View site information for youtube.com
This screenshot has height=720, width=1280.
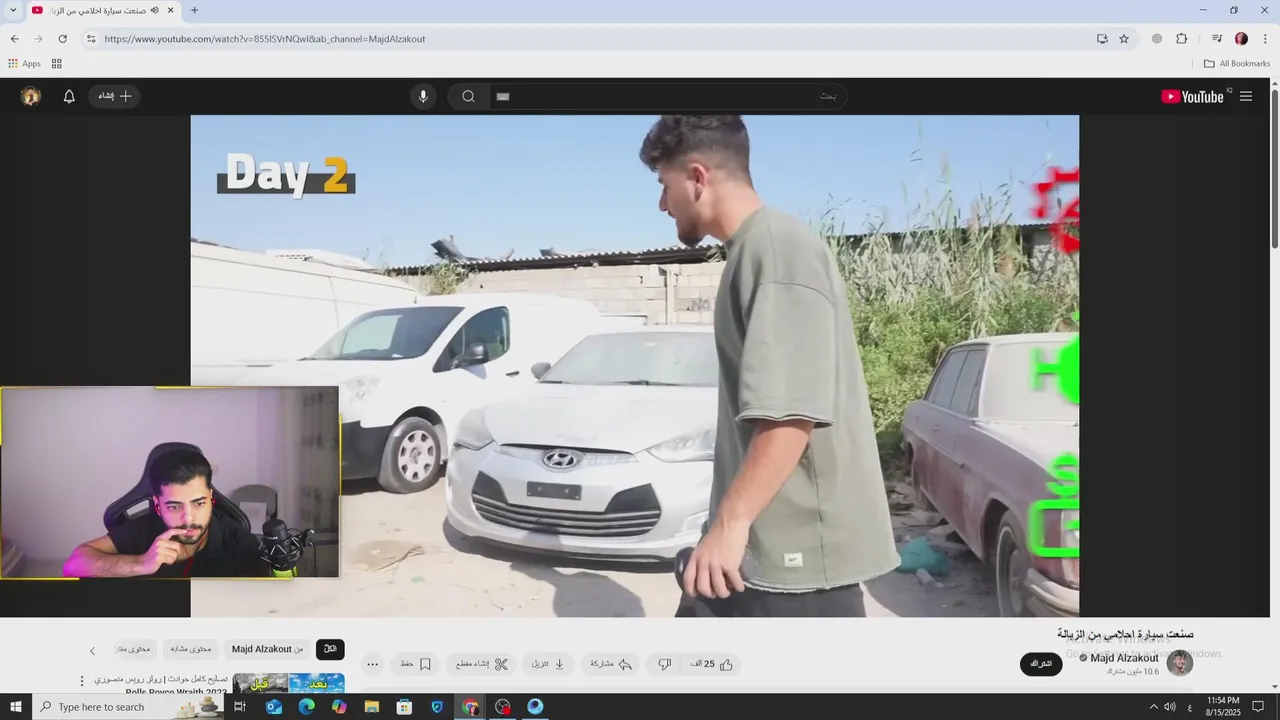[x=90, y=39]
